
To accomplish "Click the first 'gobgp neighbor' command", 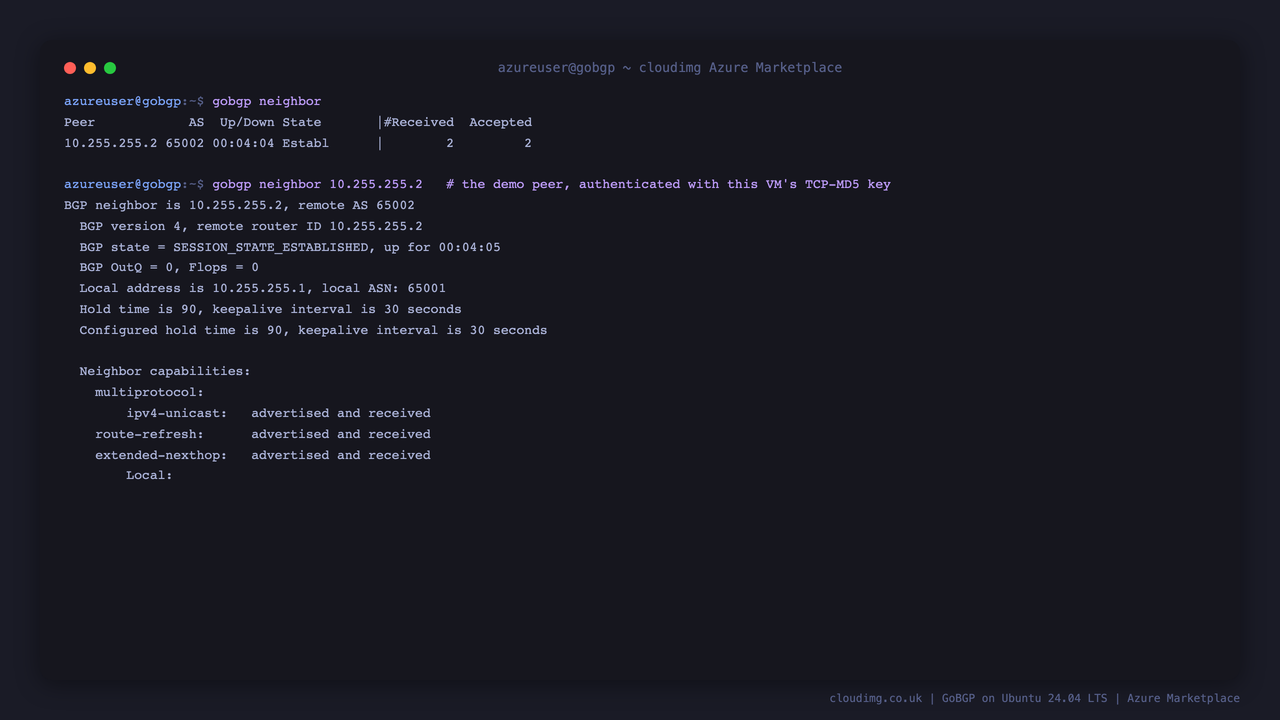I will [x=267, y=101].
